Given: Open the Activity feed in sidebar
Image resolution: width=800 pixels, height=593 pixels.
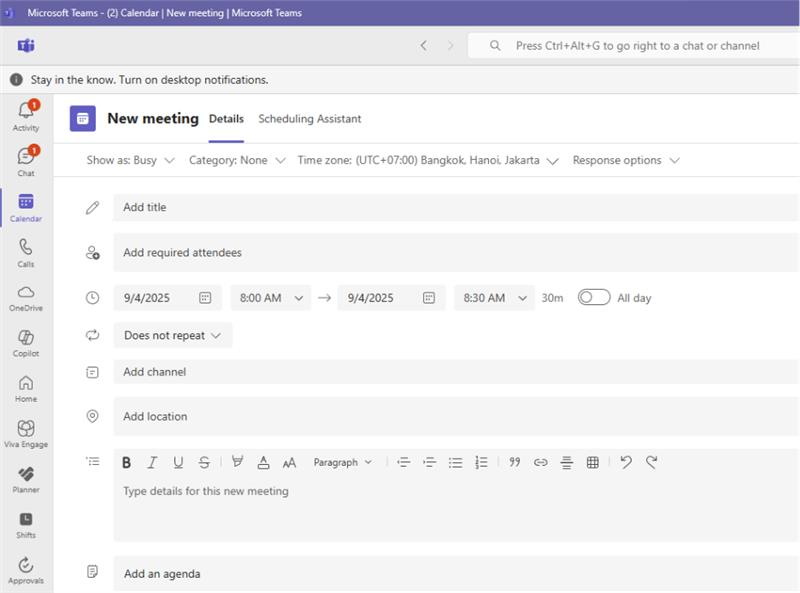Looking at the screenshot, I should pos(26,116).
